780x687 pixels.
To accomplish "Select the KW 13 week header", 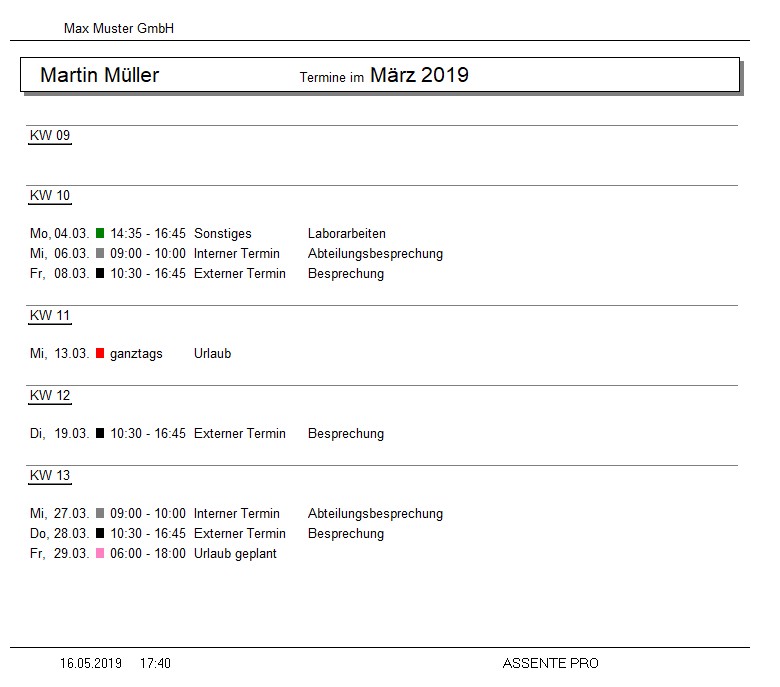I will click(50, 476).
